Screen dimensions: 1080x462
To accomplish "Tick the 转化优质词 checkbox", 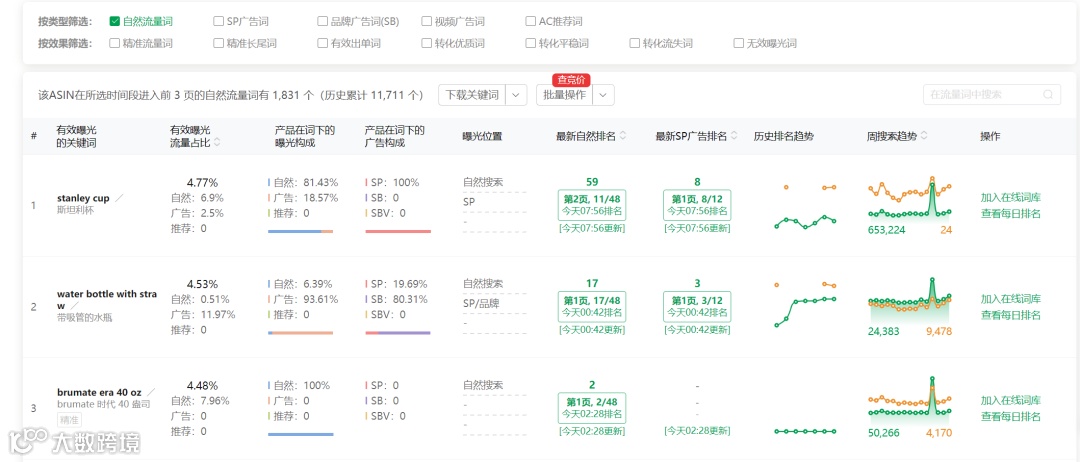I will coord(427,43).
